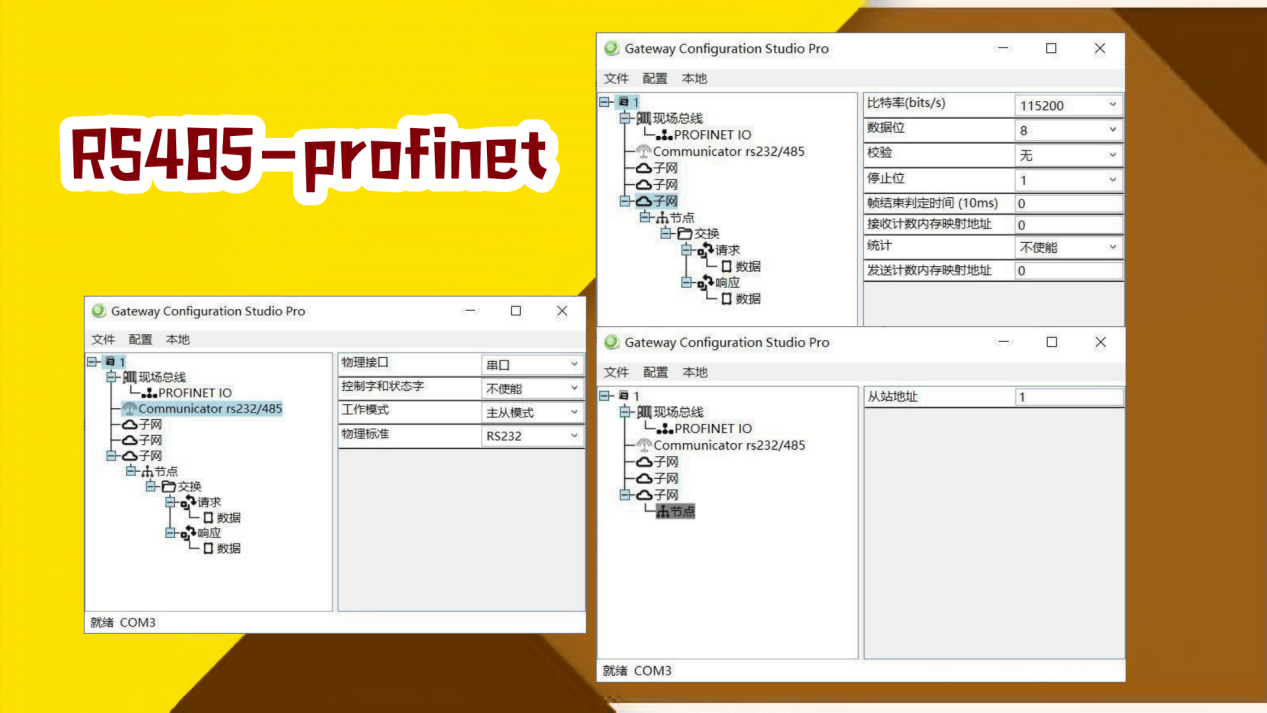Open 文件 menu in upper-right window

(x=617, y=78)
